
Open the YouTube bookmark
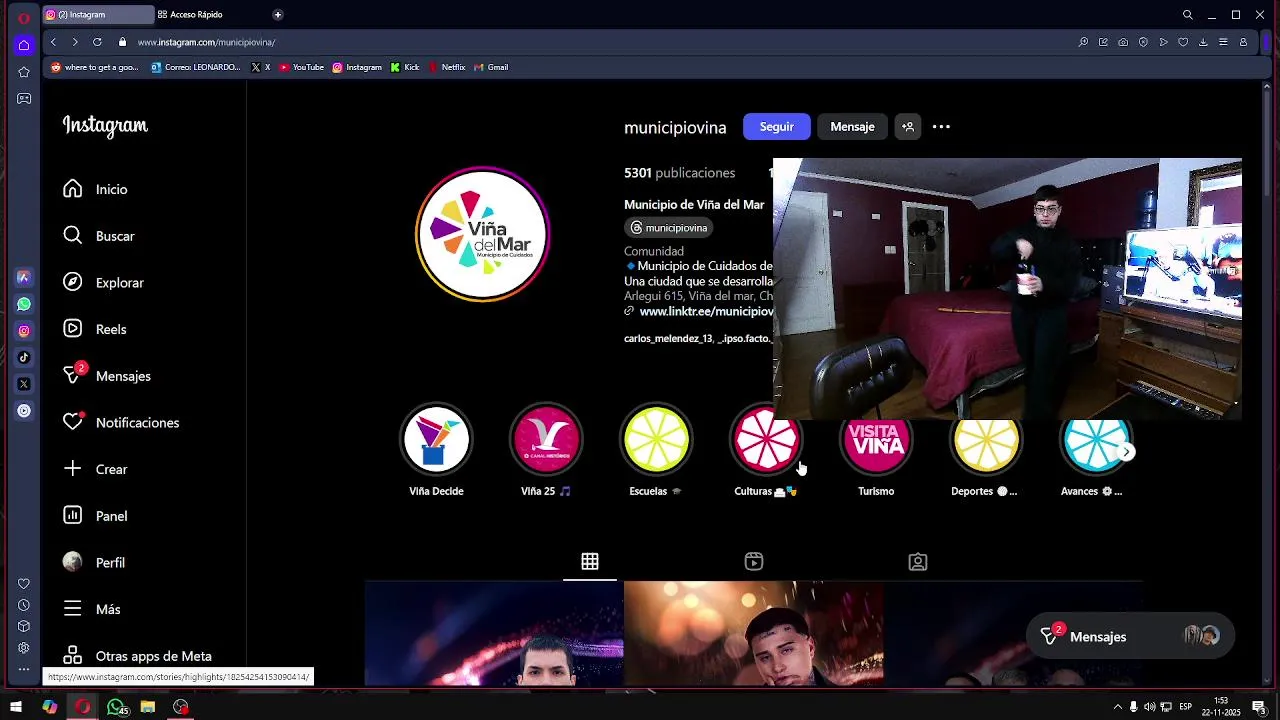(x=302, y=67)
